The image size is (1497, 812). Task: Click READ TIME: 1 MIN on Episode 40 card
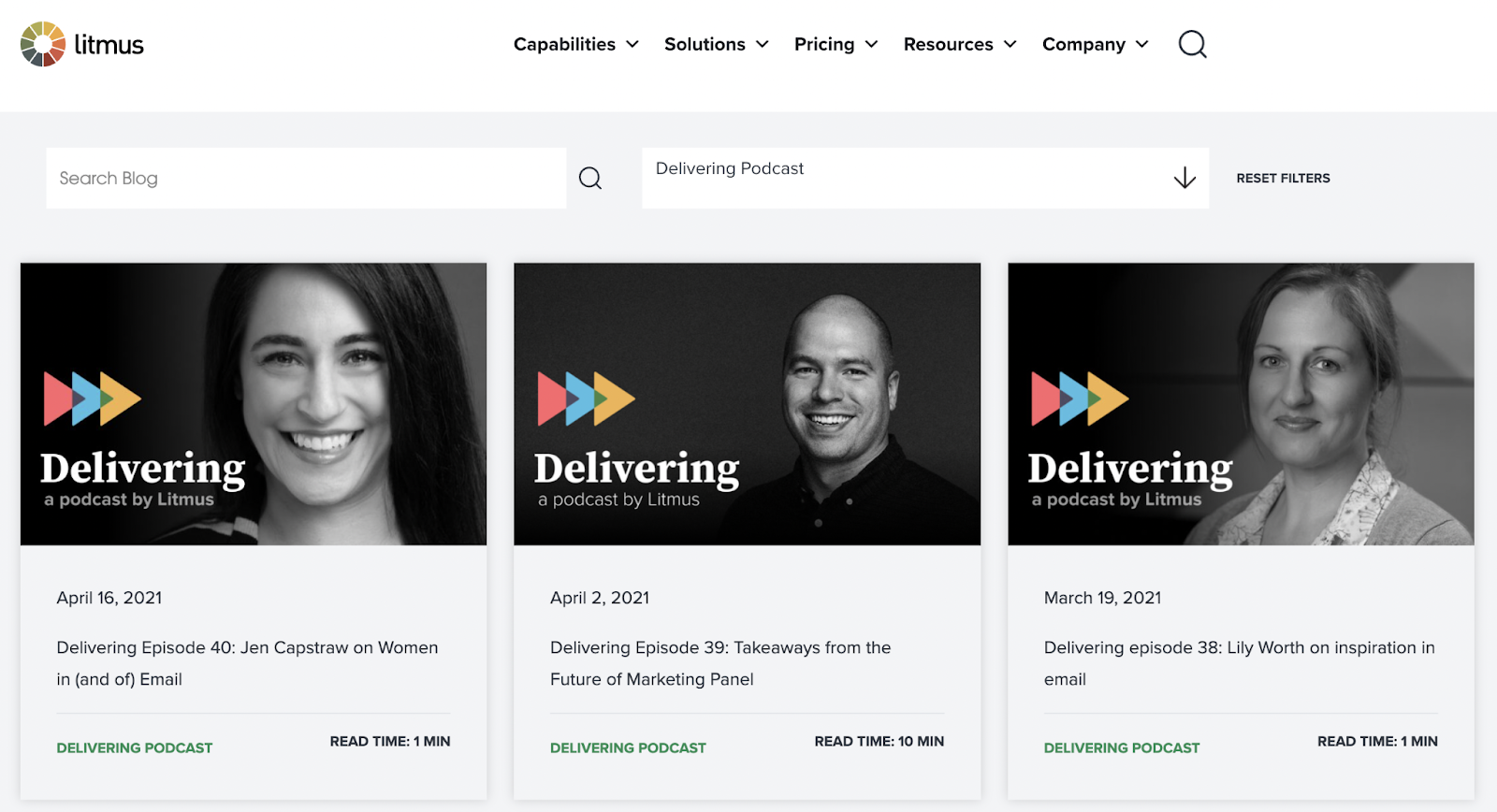coord(390,741)
